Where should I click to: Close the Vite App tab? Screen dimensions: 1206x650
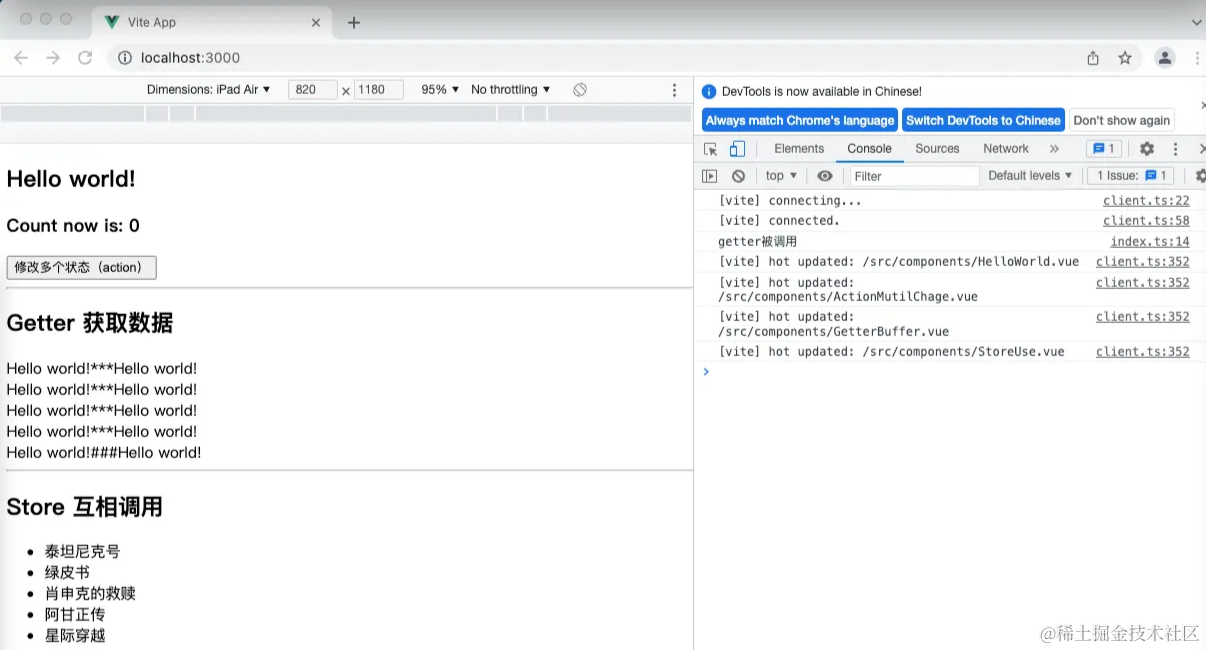(x=316, y=22)
